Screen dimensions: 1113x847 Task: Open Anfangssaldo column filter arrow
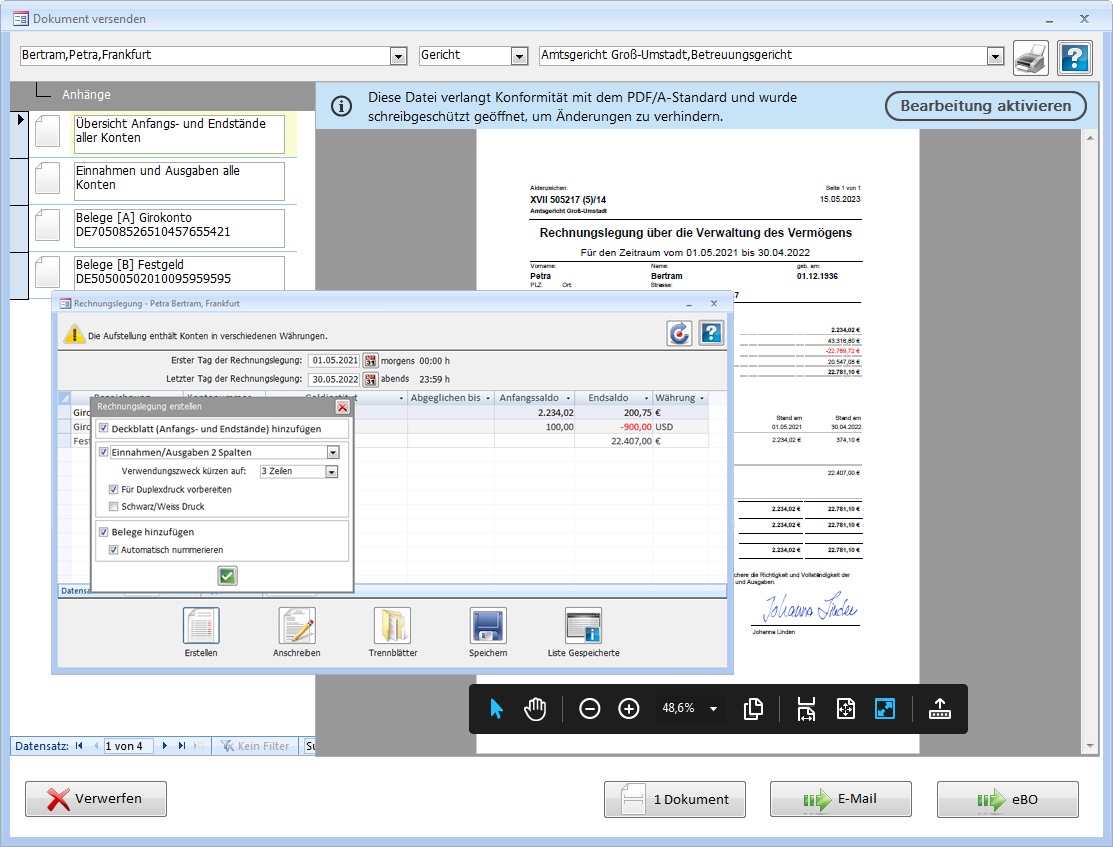(568, 398)
